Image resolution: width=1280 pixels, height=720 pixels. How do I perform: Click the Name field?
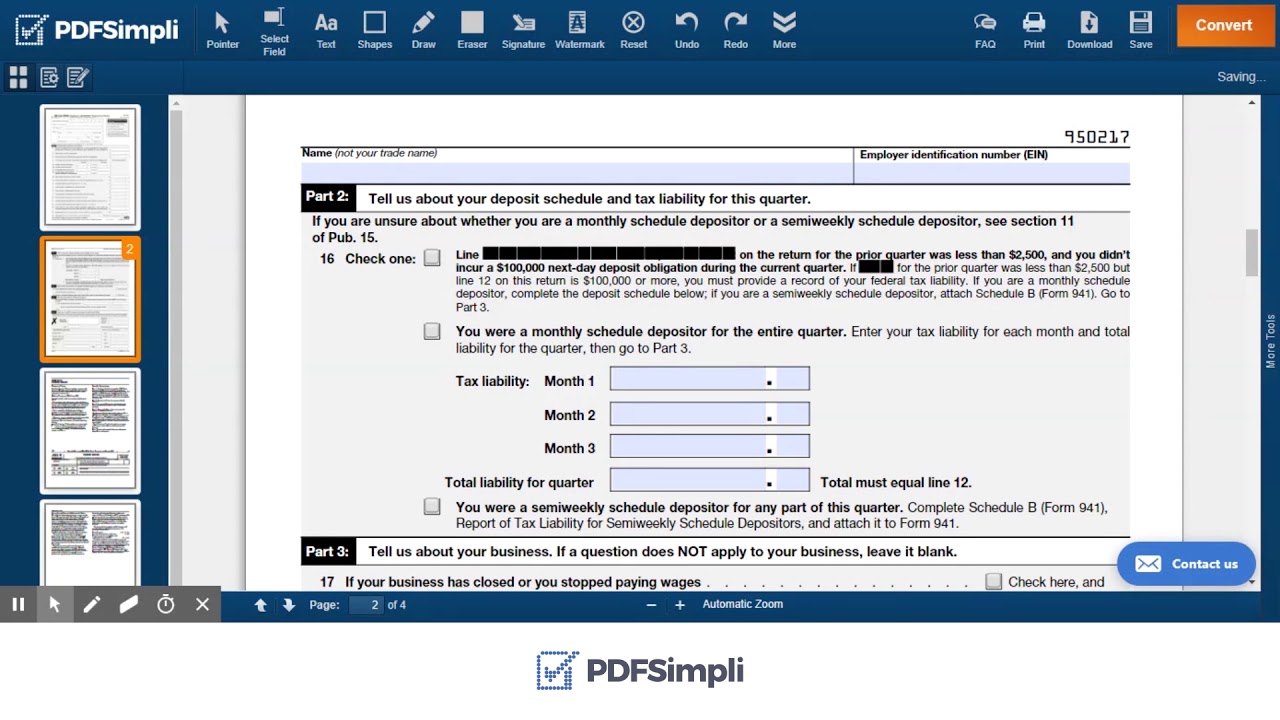click(577, 172)
